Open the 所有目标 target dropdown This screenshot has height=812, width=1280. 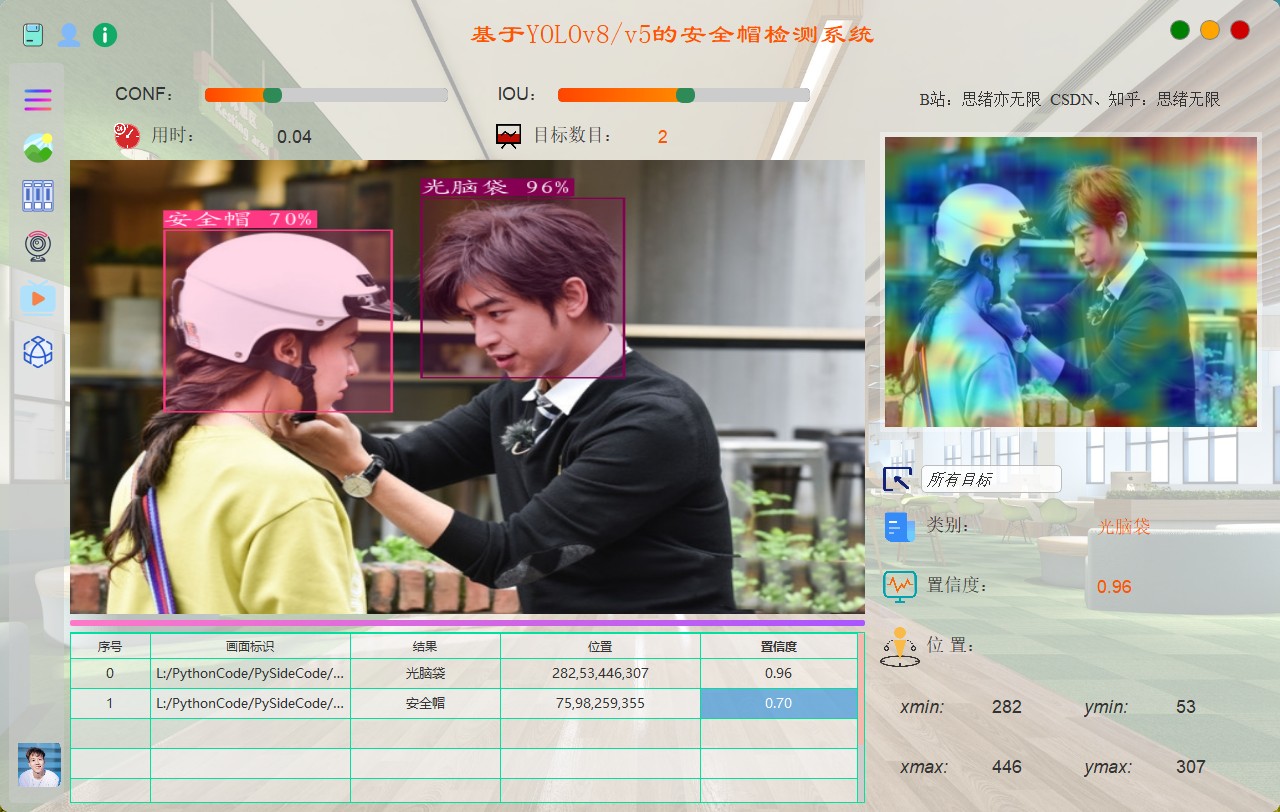[x=991, y=479]
